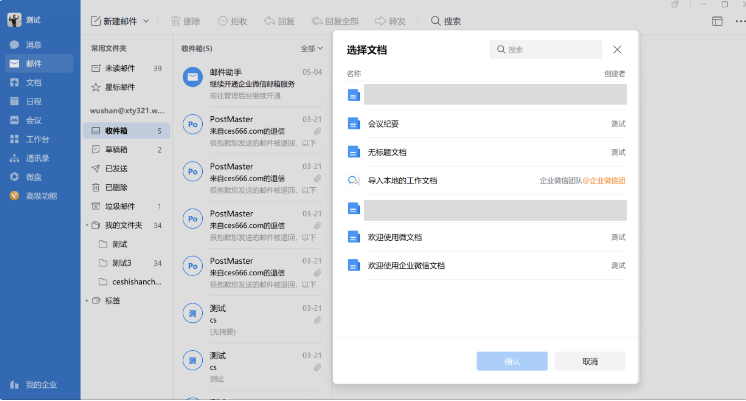Expand the 标签 tags section
The height and width of the screenshot is (401, 746).
(x=86, y=300)
